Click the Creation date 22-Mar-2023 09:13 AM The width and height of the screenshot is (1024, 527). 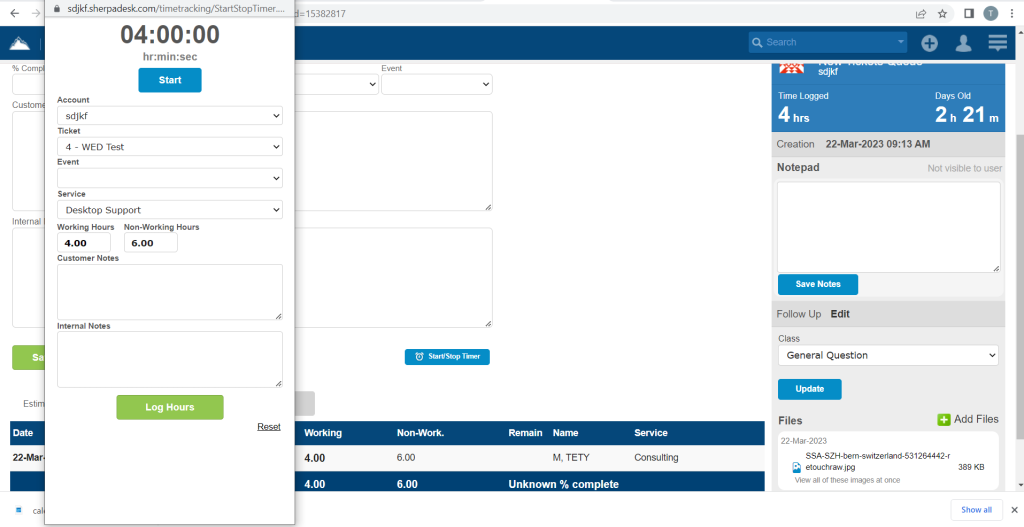point(878,144)
